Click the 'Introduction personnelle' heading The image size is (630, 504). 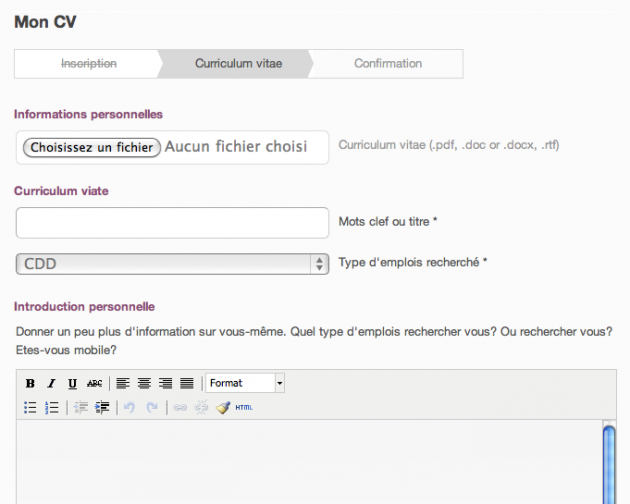(x=84, y=307)
